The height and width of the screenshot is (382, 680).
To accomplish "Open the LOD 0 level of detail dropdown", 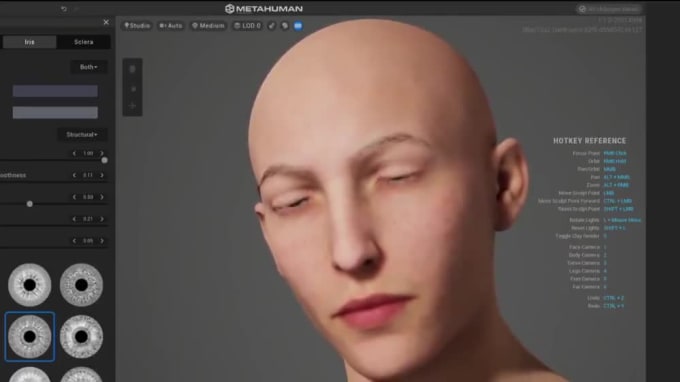I will pos(248,26).
